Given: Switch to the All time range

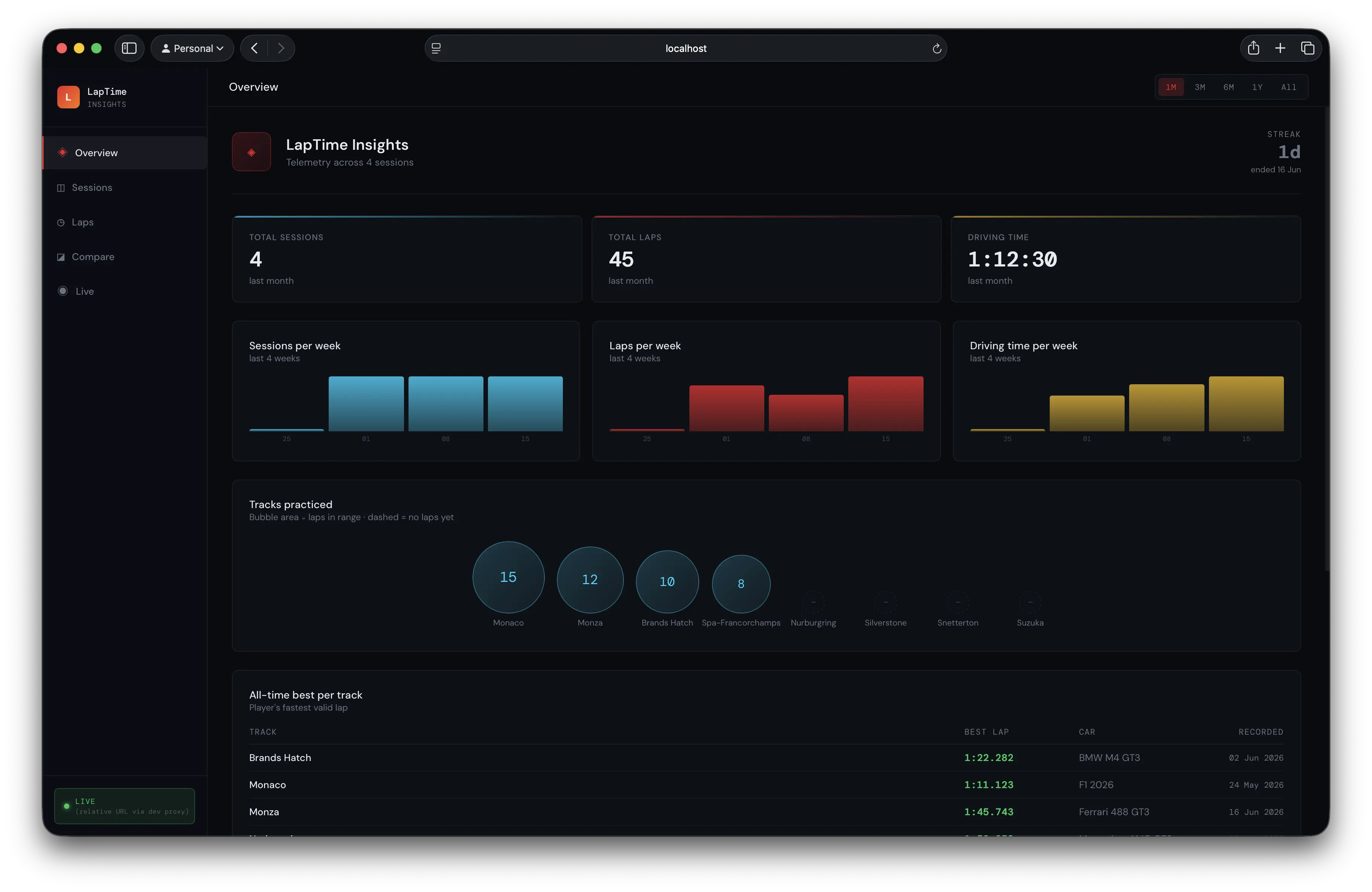Looking at the screenshot, I should (x=1288, y=87).
